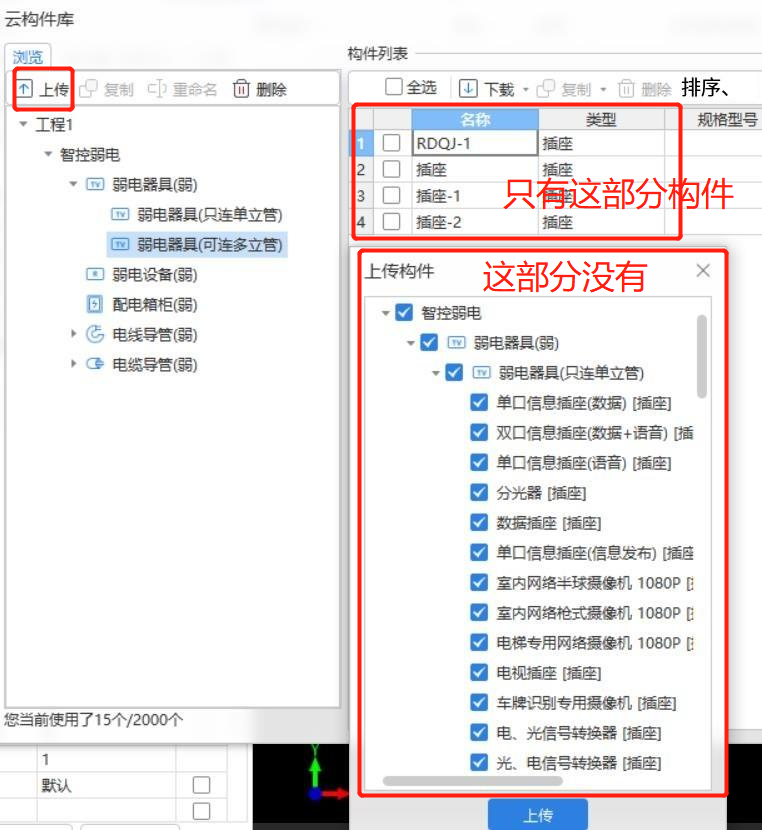
Task: Open the 下载 dropdown arrow
Action: tap(525, 89)
